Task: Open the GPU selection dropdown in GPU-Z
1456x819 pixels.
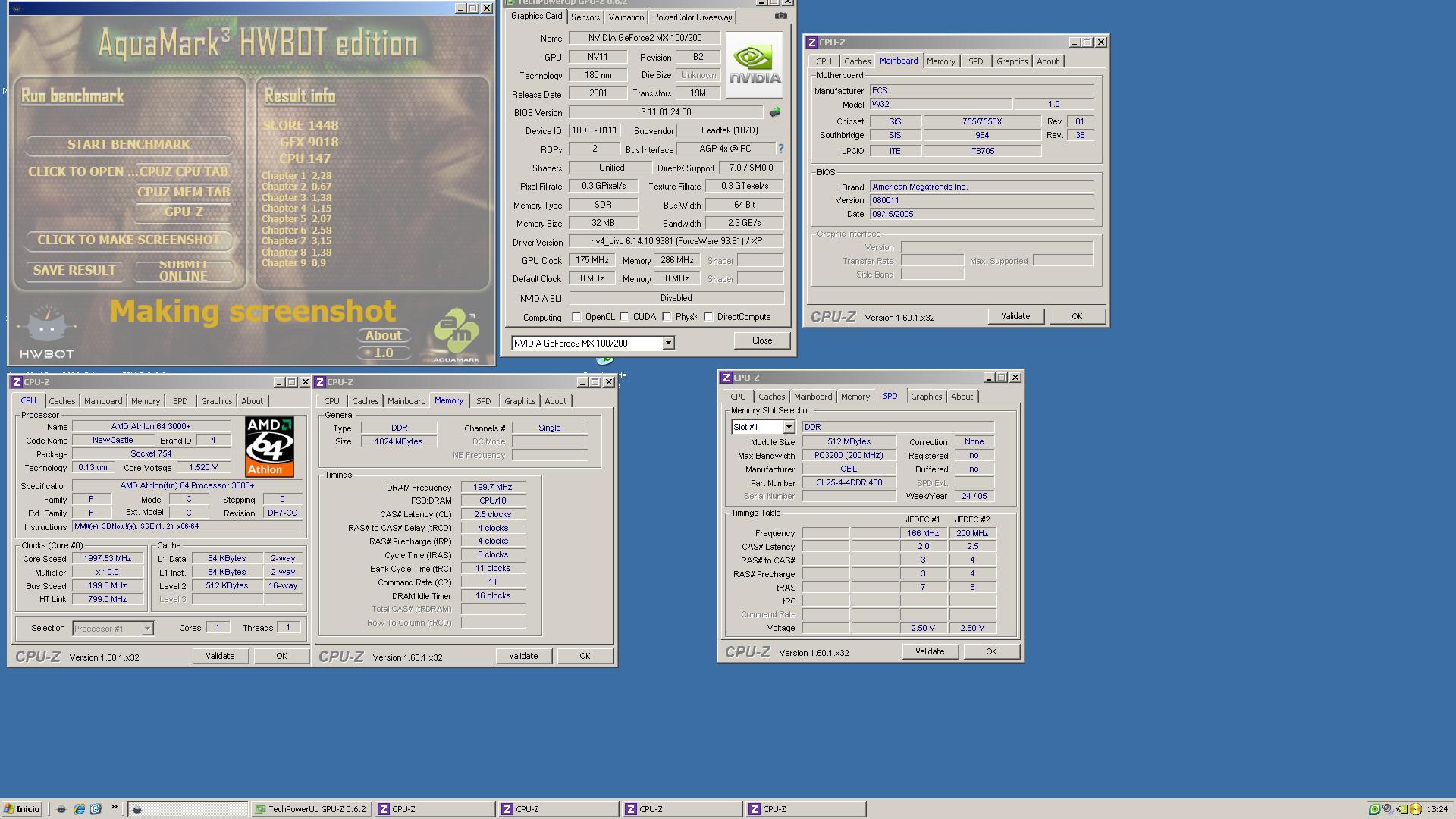Action: [668, 344]
